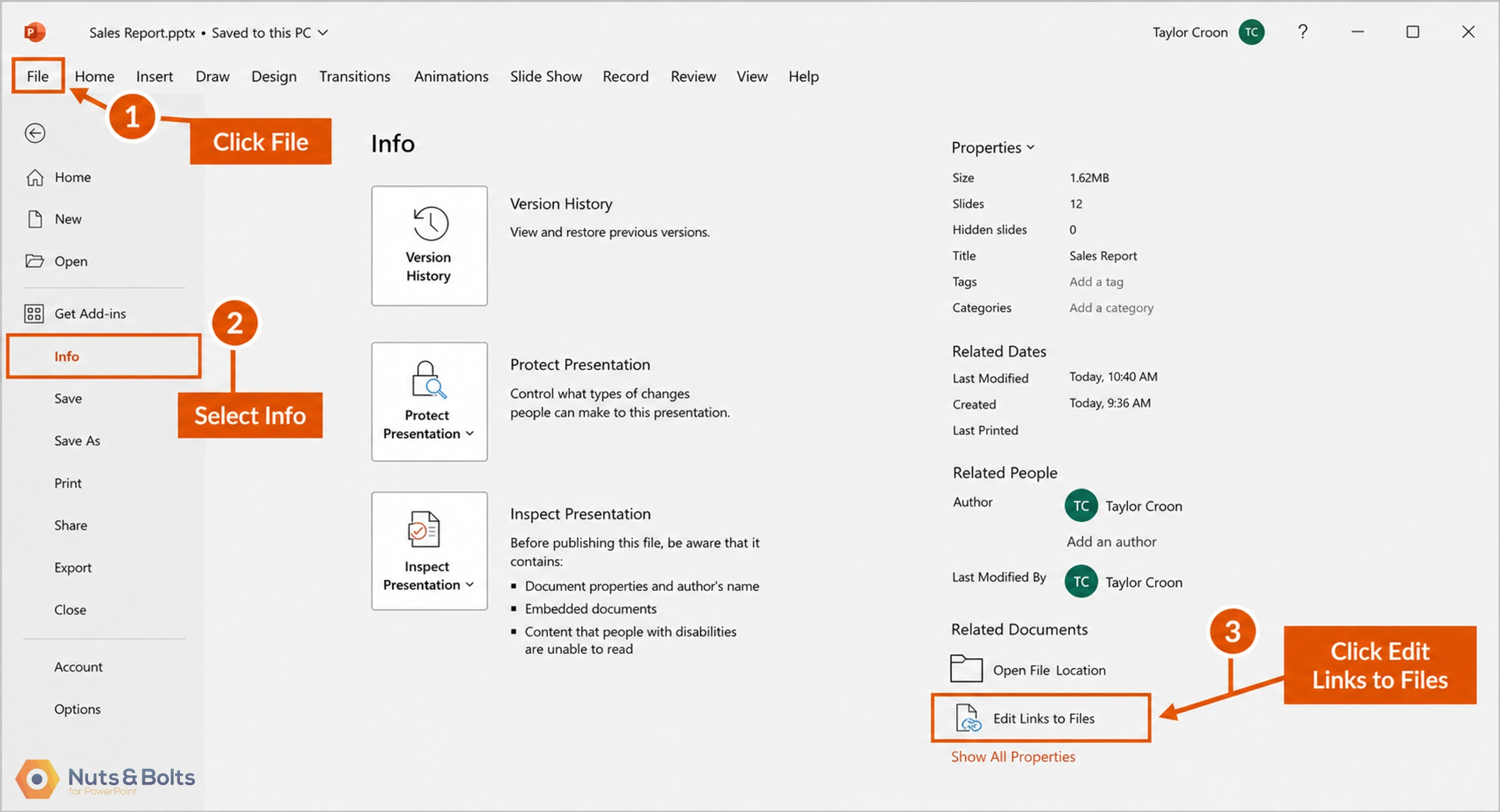Screen dimensions: 1500x812
Task: Click Last Modified By name Taylor Croon
Action: click(x=1144, y=582)
